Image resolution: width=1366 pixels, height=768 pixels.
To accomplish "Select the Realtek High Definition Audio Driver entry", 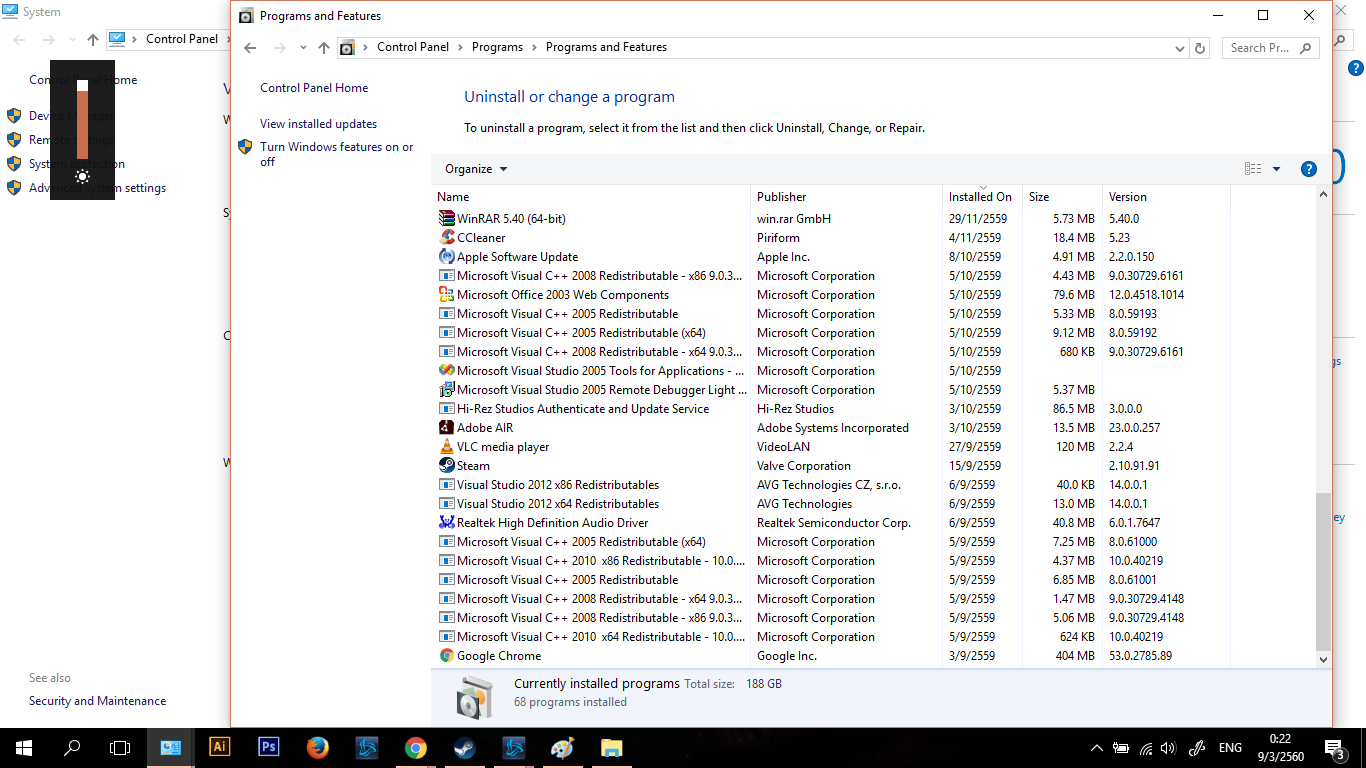I will click(552, 523).
